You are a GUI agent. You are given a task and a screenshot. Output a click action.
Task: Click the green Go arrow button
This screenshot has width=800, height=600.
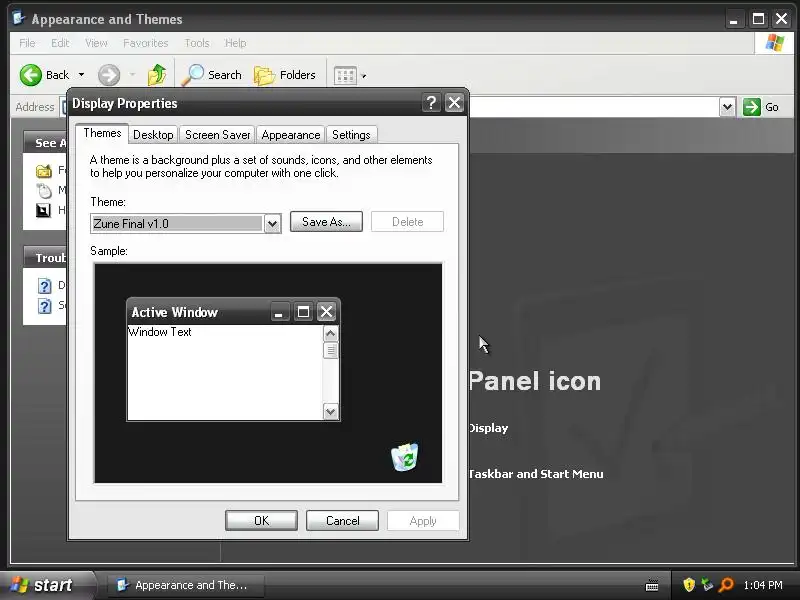click(752, 107)
